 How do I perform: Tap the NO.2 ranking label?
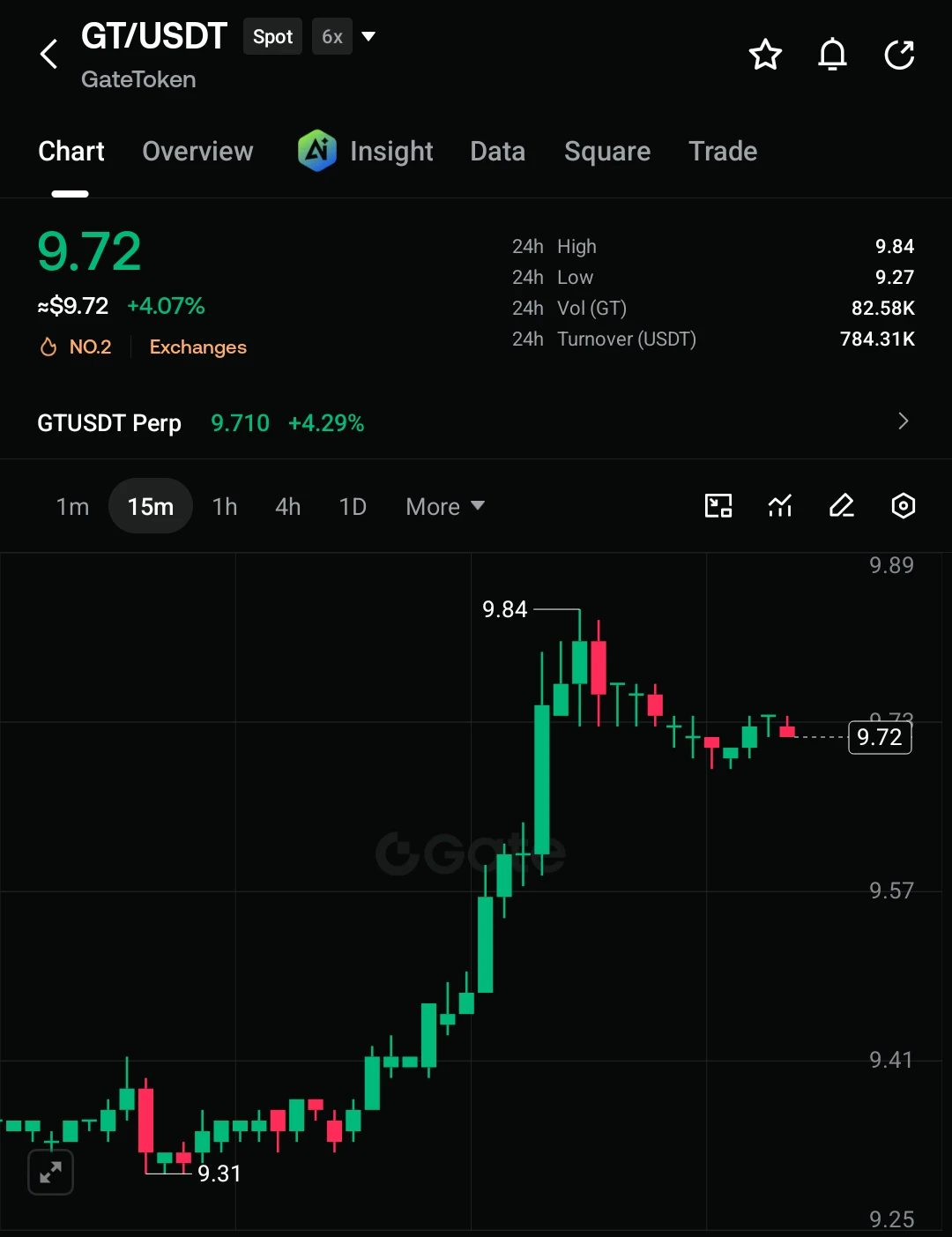(x=91, y=347)
